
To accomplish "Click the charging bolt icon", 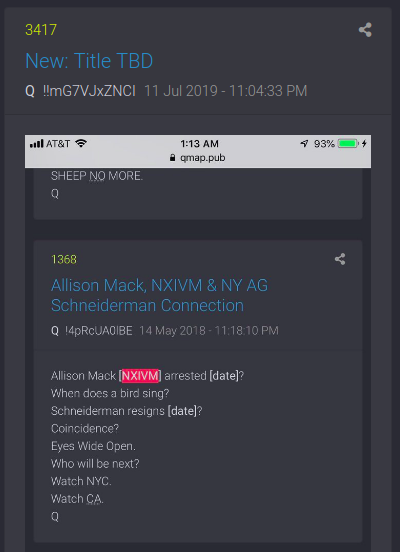I will [364, 143].
